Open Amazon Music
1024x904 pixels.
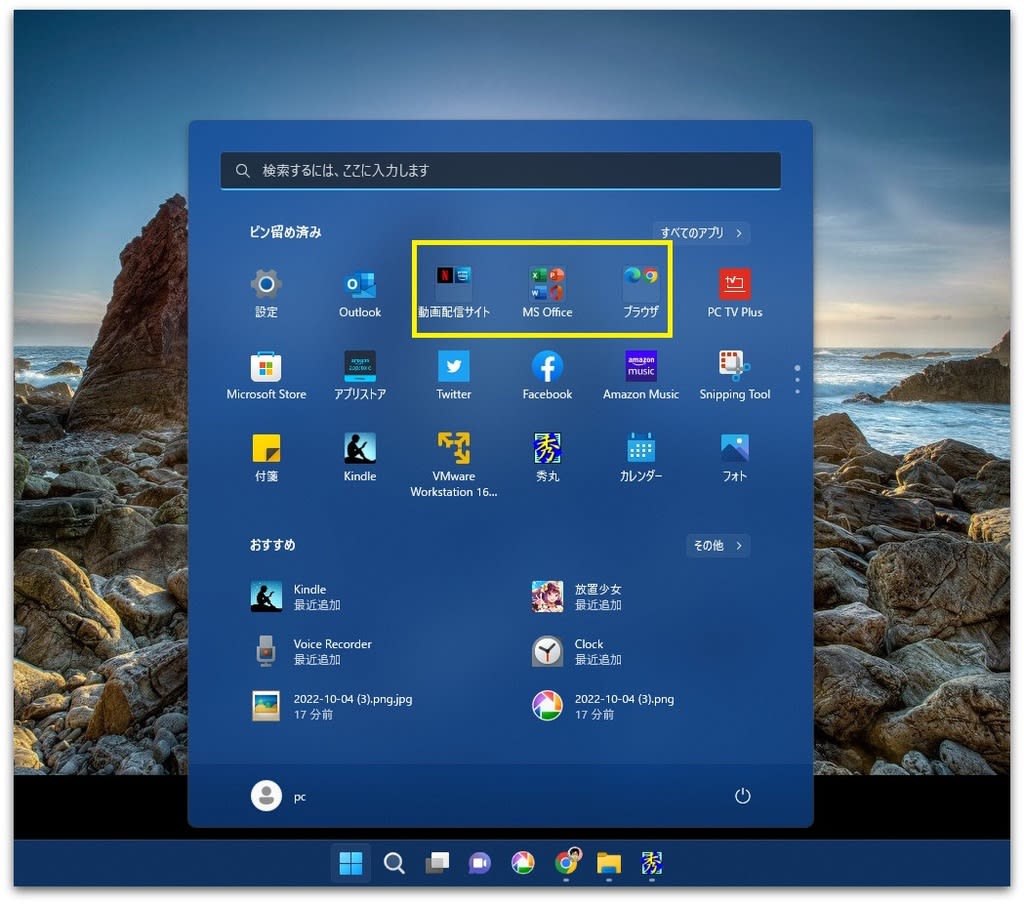click(641, 375)
